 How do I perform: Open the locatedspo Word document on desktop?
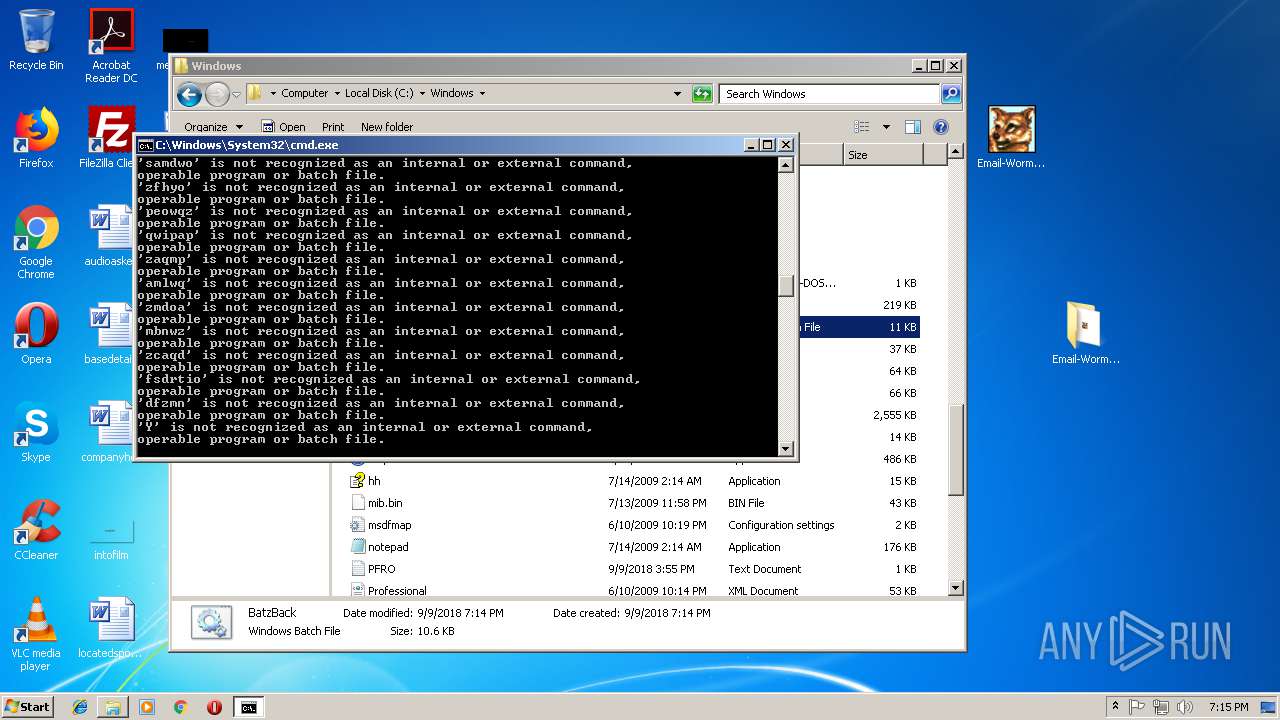click(110, 628)
